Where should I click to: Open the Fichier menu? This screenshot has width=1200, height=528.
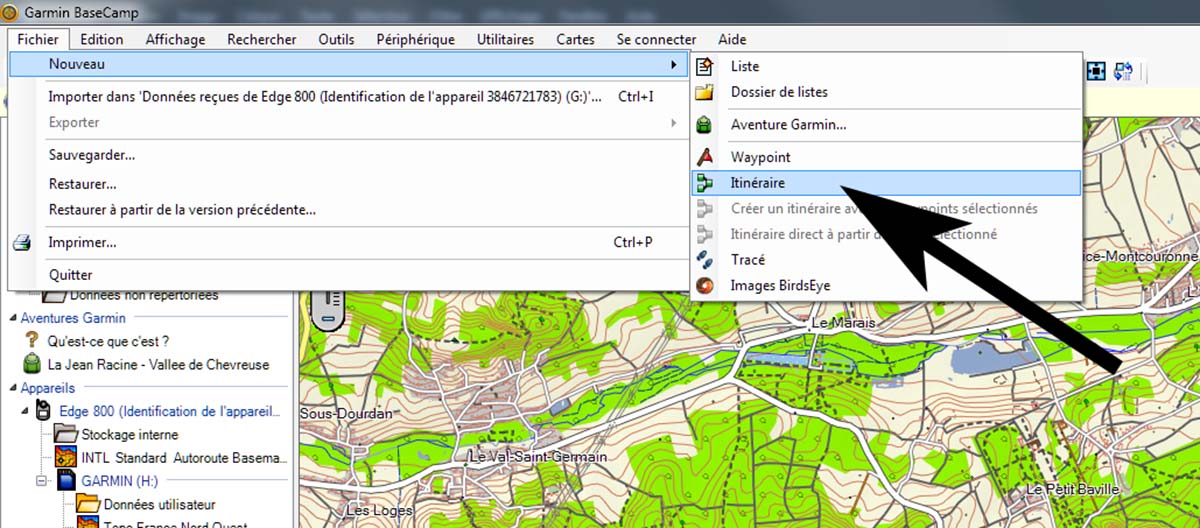(39, 39)
